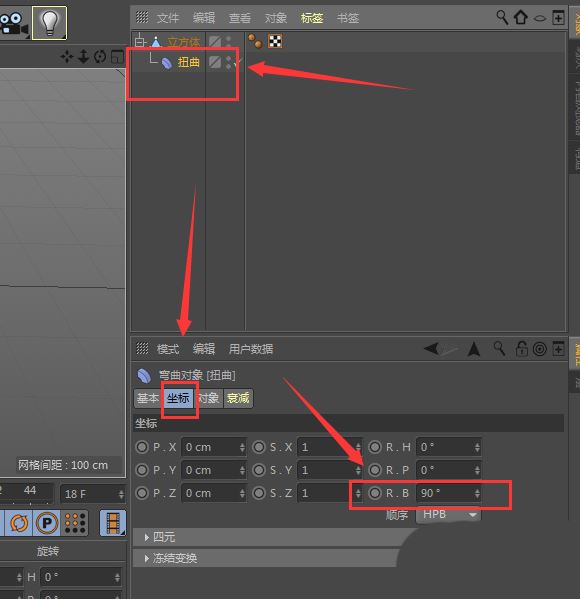
Task: Expand the 四元 section
Action: pos(164,537)
